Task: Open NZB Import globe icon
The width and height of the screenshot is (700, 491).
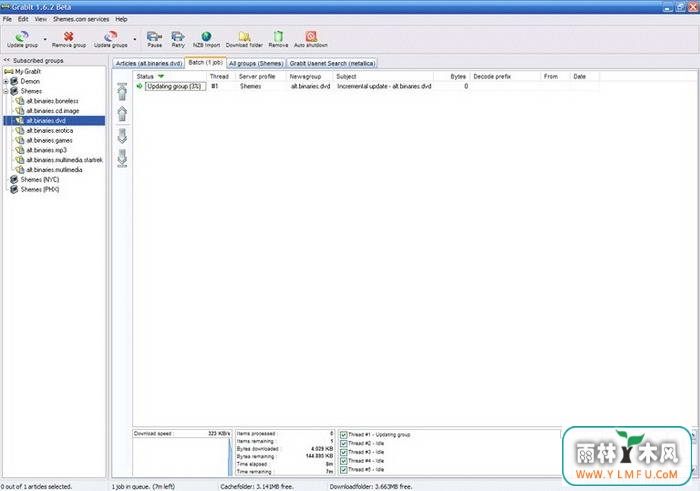Action: [206, 36]
